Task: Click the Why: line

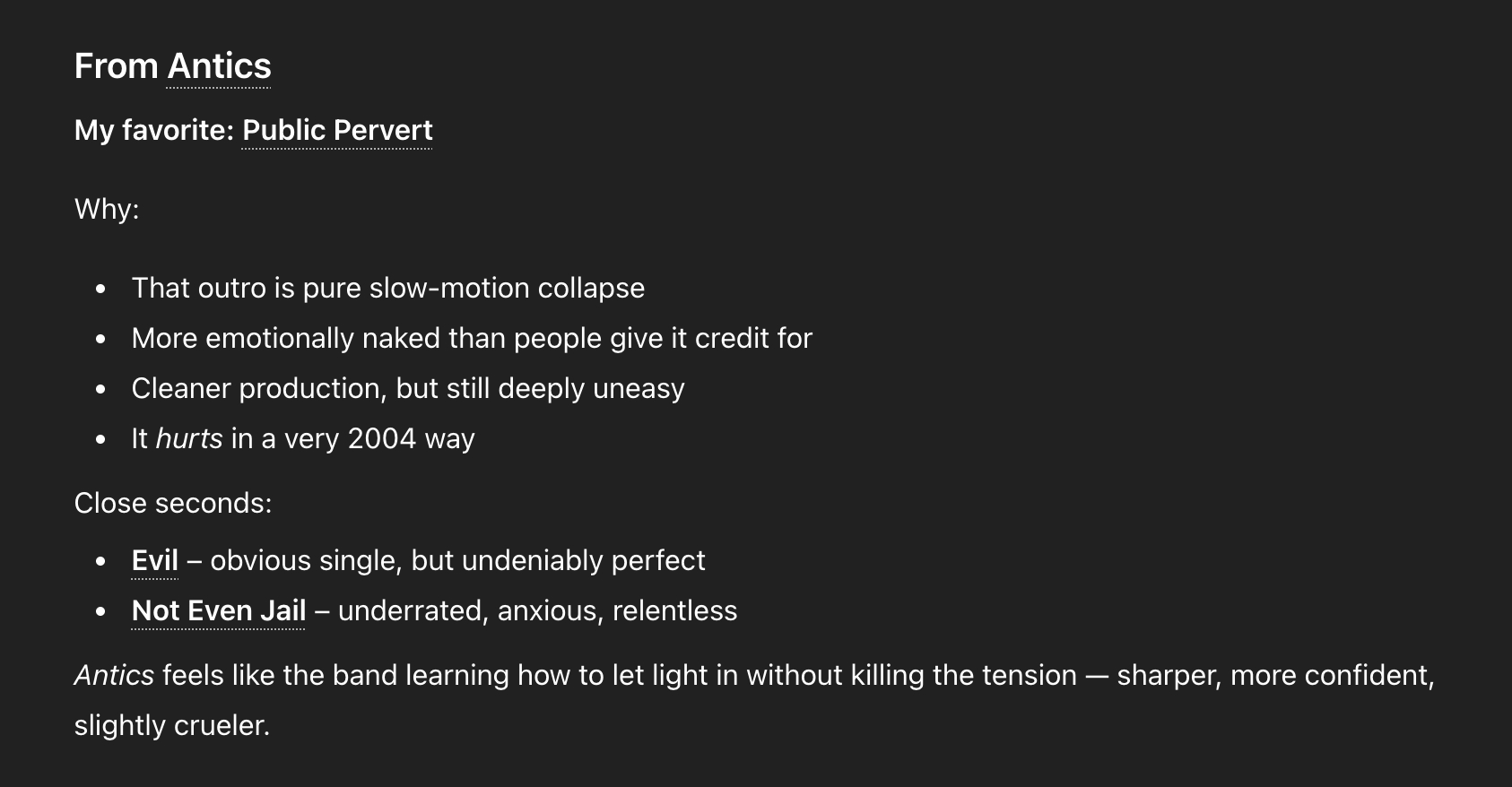Action: [x=107, y=209]
